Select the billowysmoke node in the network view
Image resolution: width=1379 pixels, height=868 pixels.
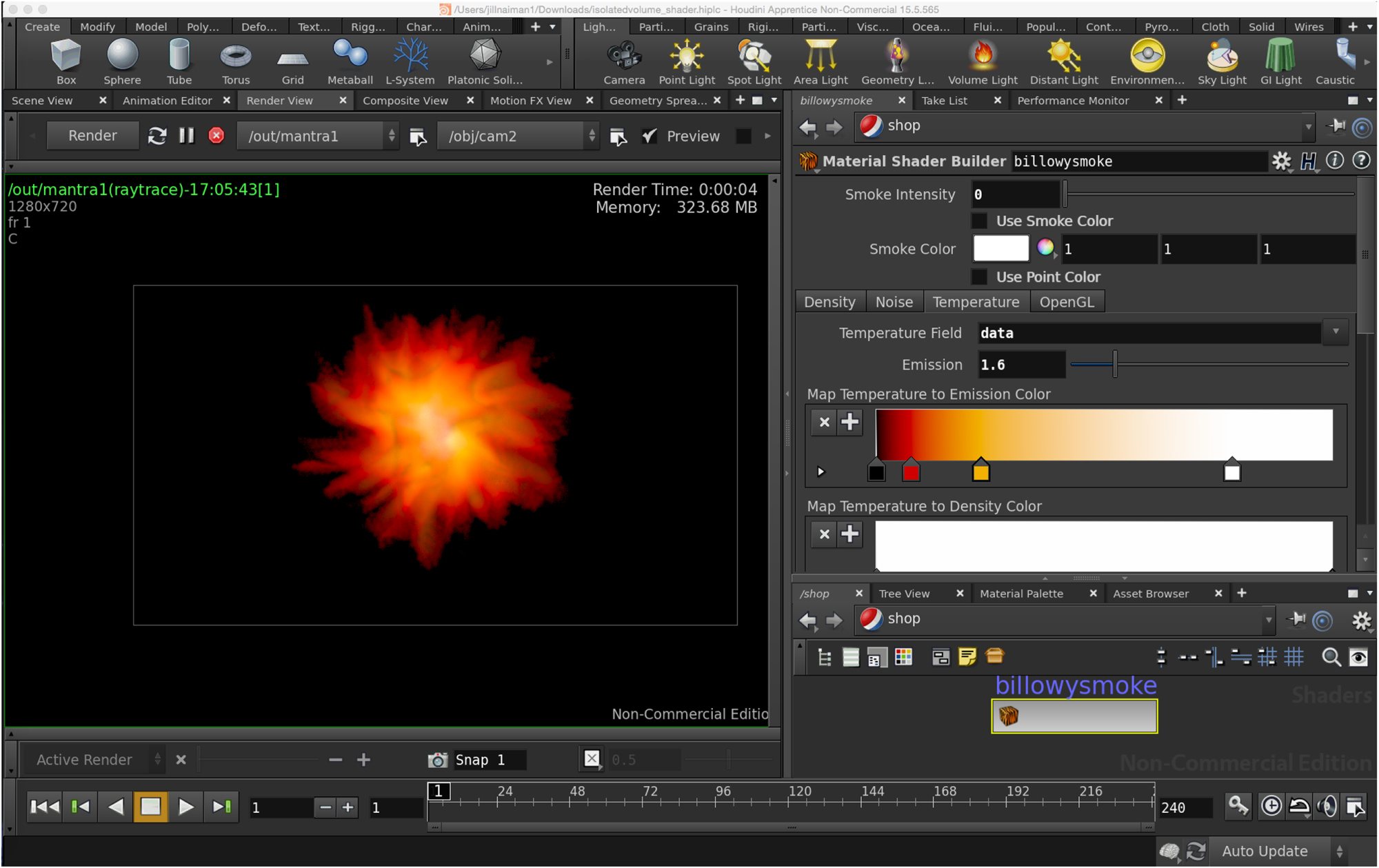tap(1074, 716)
